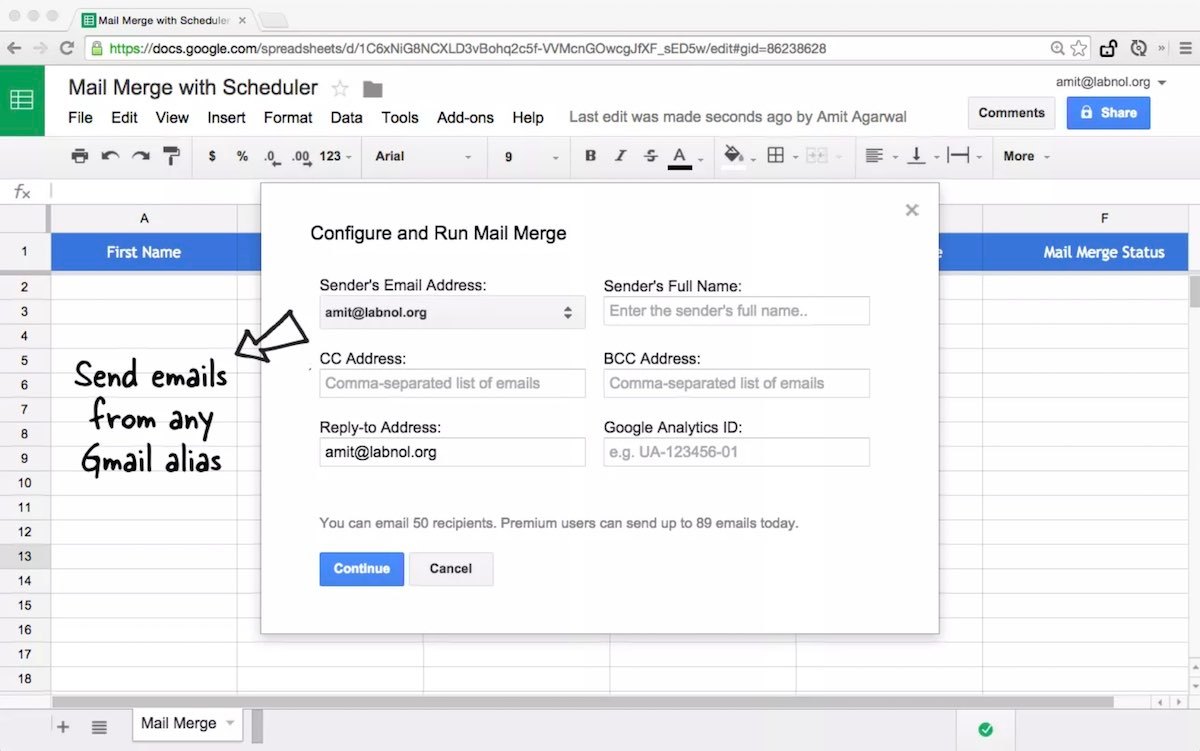Open Borders tool
Screen dimensions: 1200x751
point(775,156)
